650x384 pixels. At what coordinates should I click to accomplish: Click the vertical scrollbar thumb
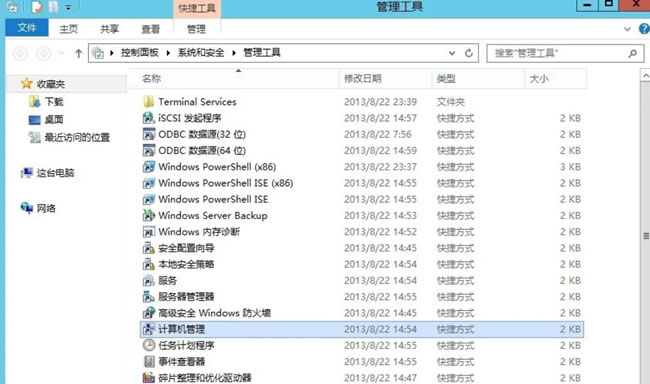(646, 236)
